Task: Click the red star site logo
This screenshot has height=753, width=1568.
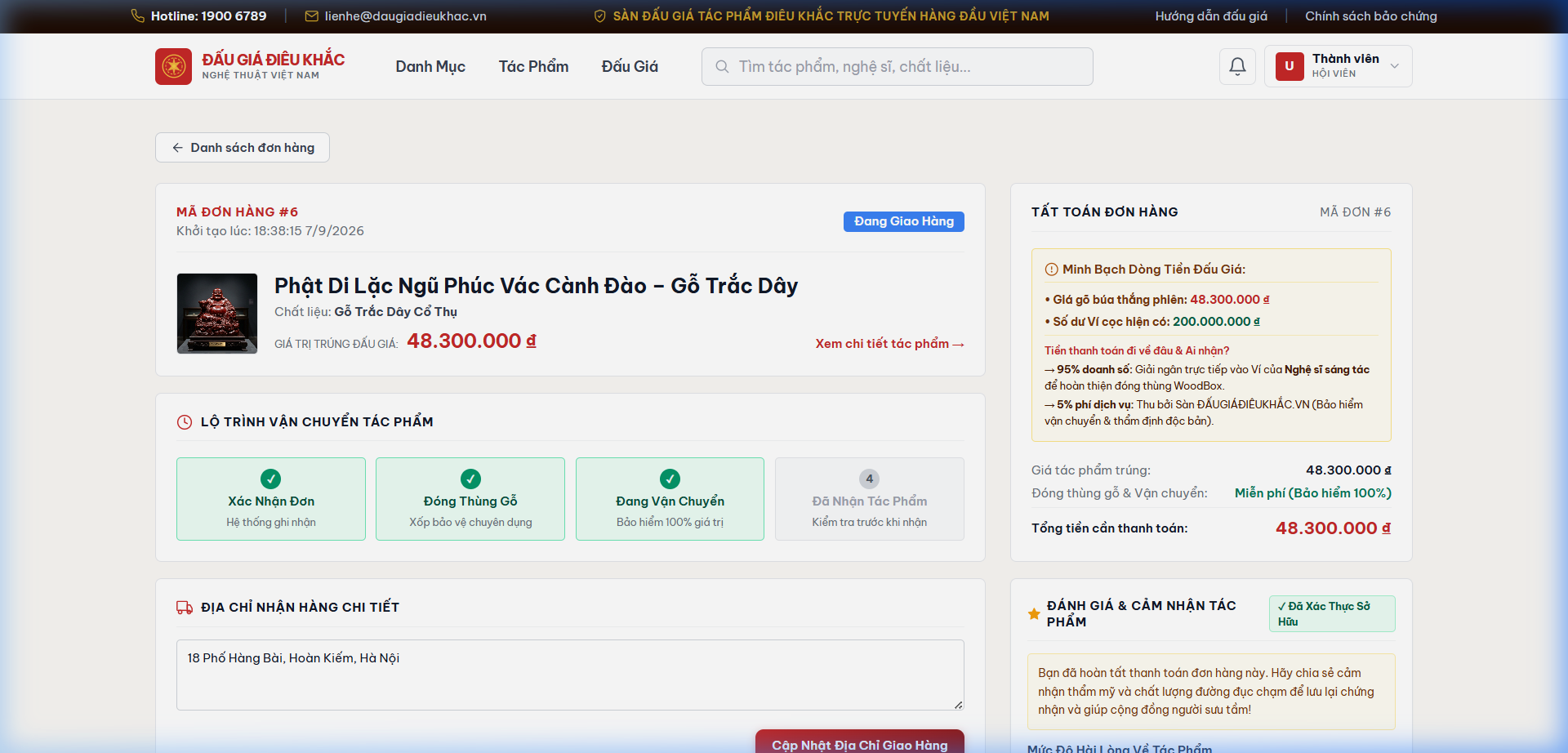Action: (173, 66)
